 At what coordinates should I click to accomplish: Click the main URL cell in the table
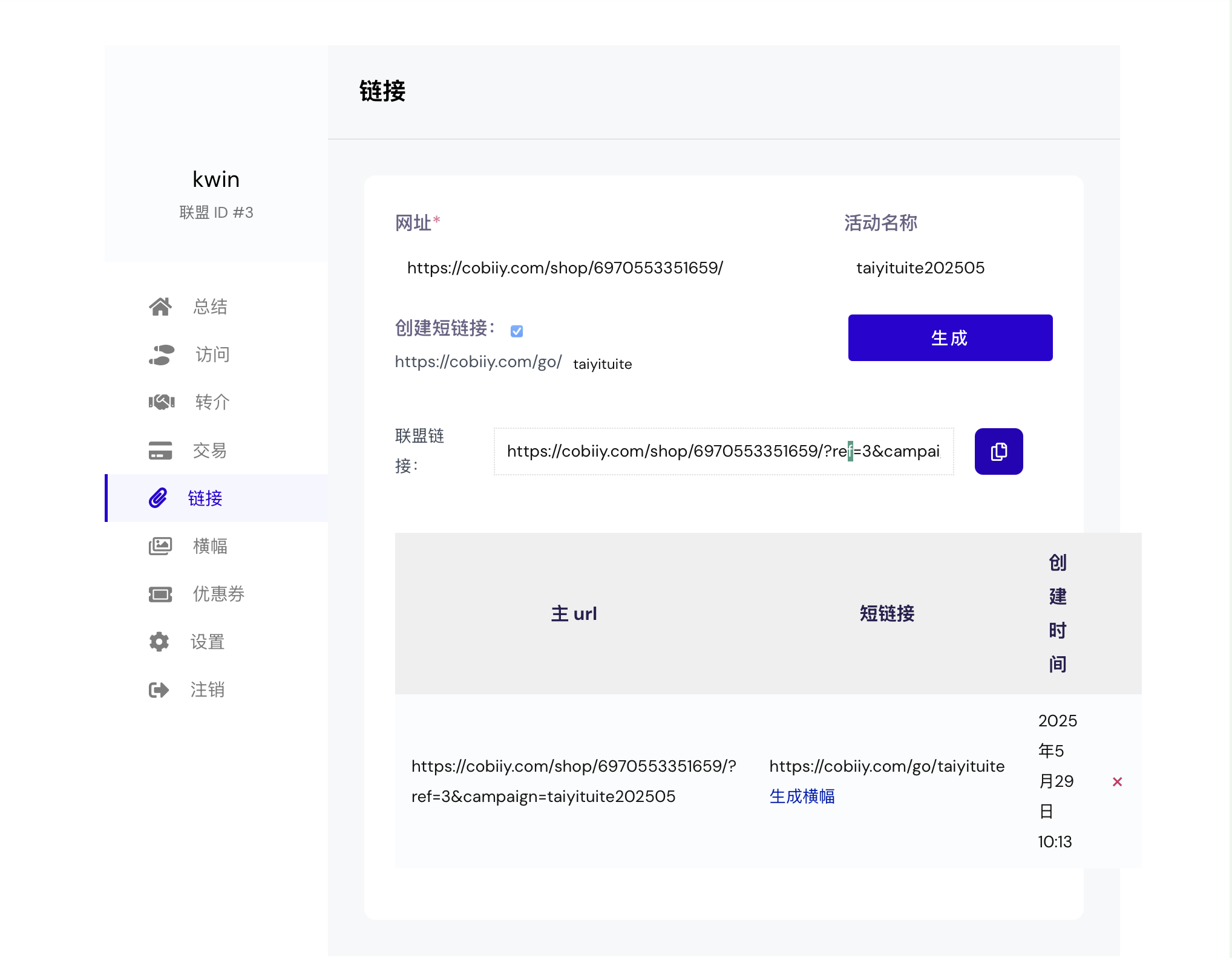(x=574, y=781)
